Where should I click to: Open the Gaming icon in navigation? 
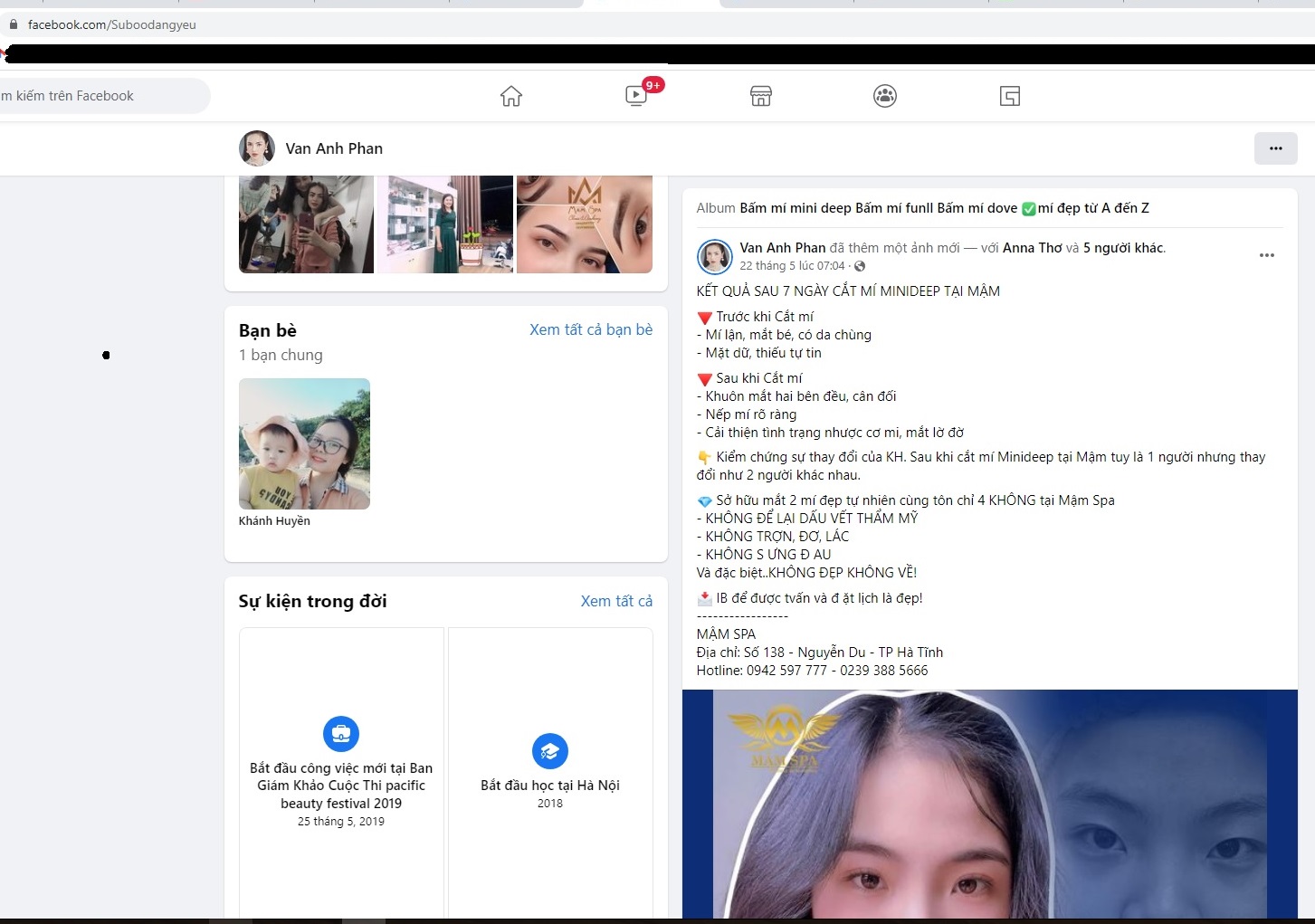tap(1010, 96)
